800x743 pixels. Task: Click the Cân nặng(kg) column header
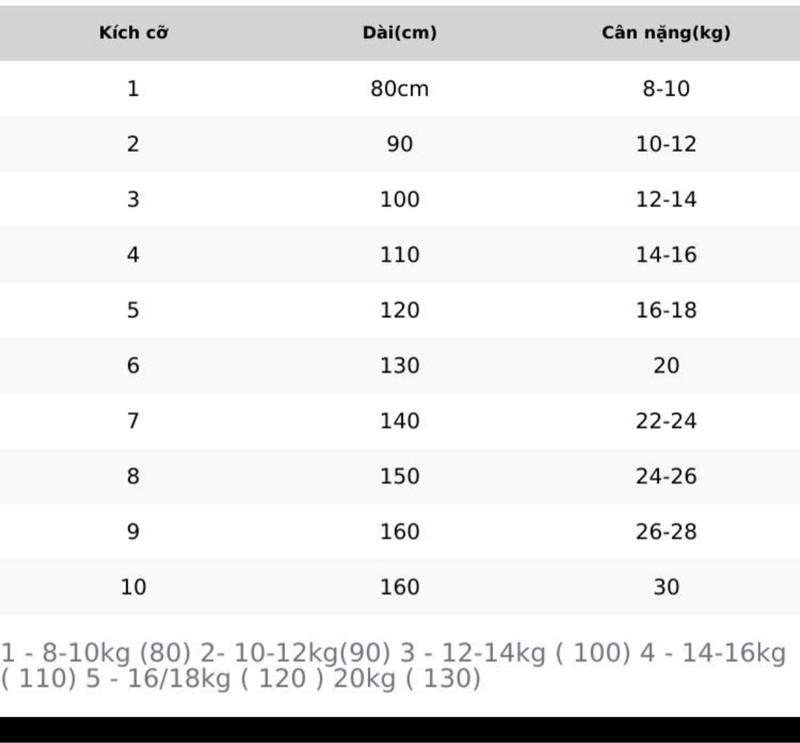click(666, 33)
